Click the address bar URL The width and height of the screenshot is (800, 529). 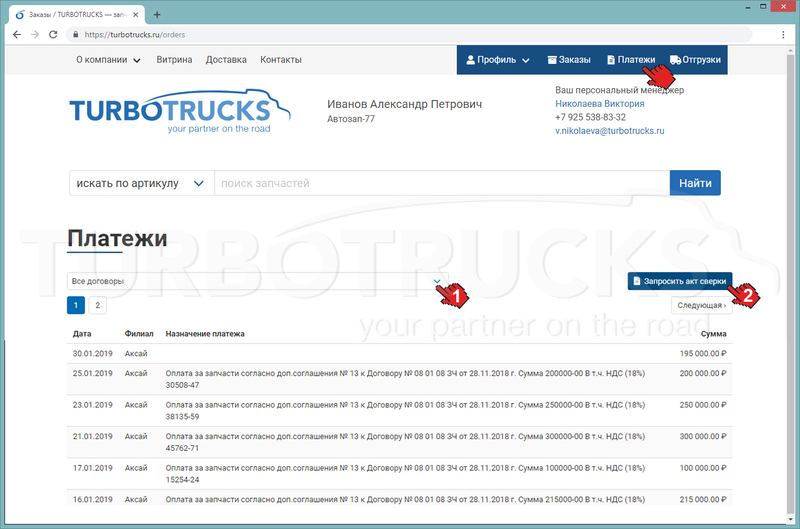coord(135,35)
